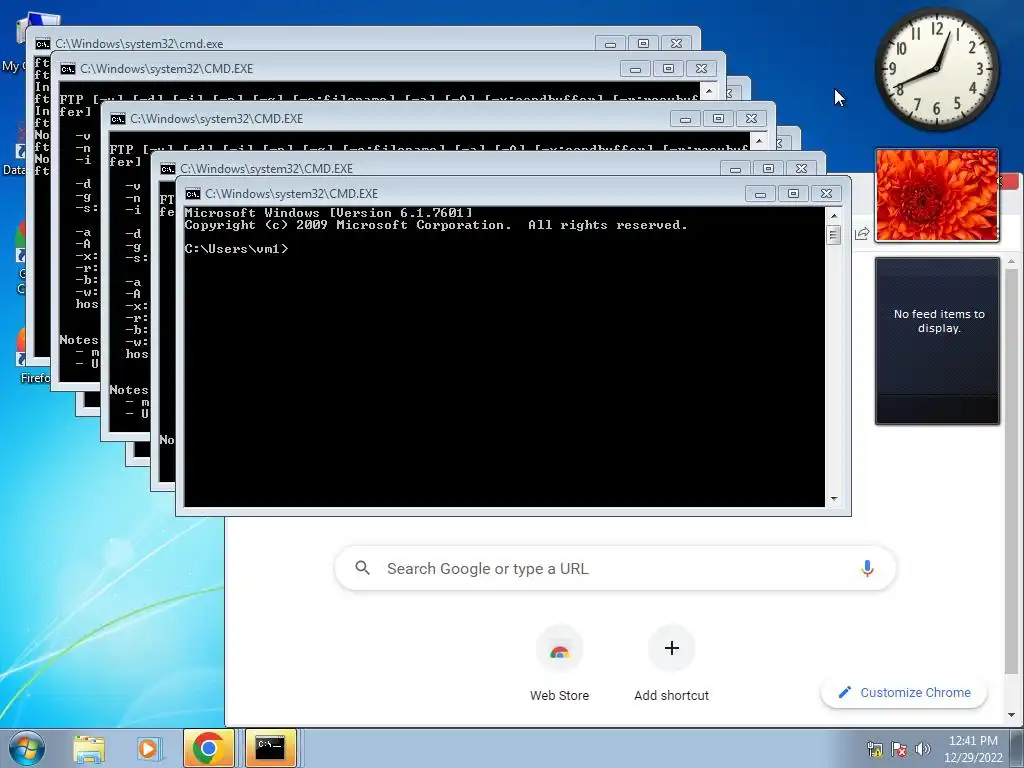Open the network status tray icon
1024x768 pixels.
click(x=874, y=749)
